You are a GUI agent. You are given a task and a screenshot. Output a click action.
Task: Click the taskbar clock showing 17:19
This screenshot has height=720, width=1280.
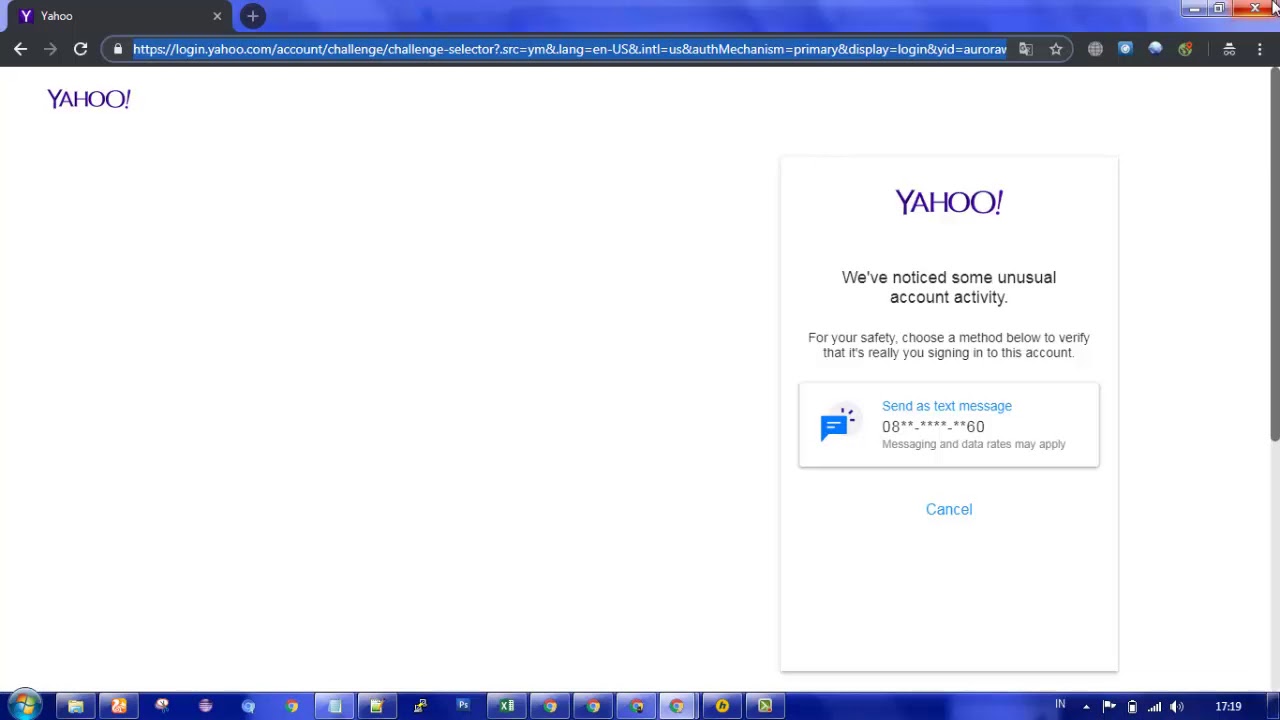pyautogui.click(x=1228, y=707)
